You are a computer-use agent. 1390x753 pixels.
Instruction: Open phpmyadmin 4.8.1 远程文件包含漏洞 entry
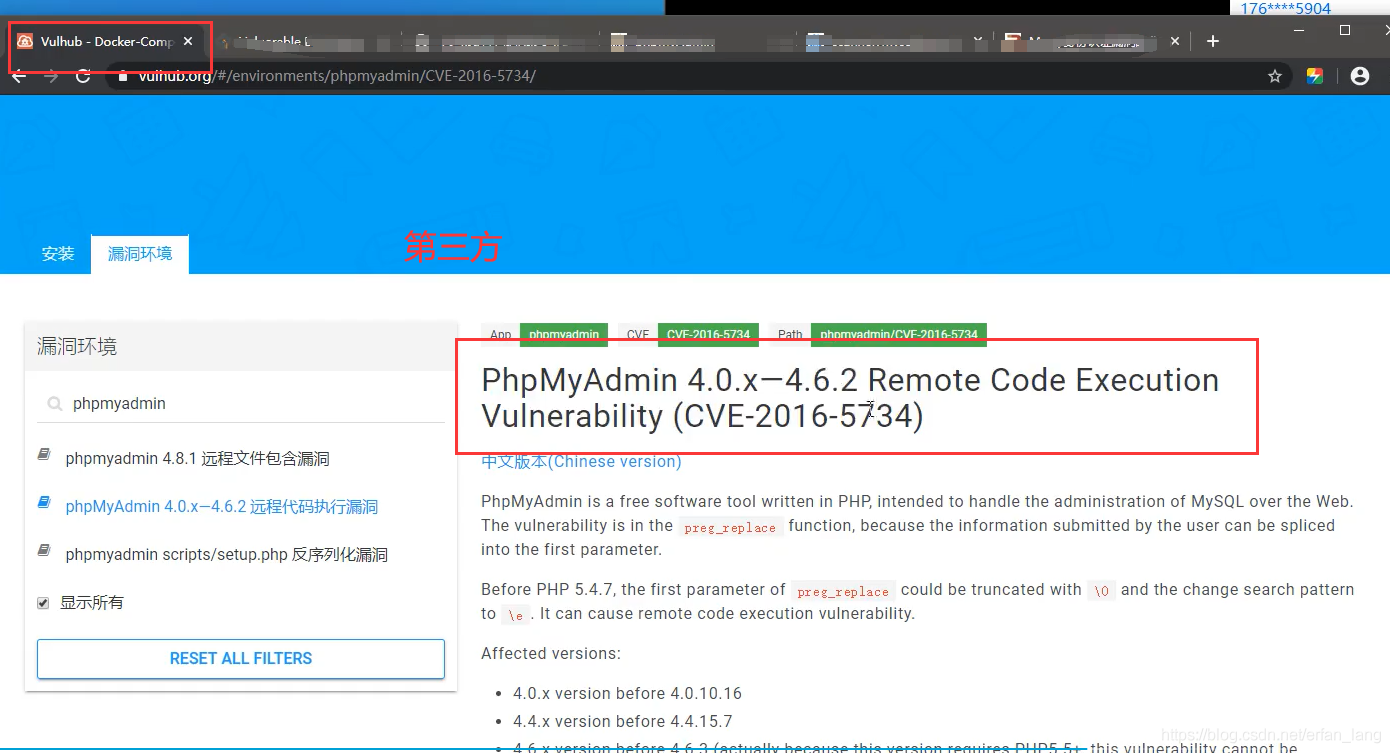197,459
